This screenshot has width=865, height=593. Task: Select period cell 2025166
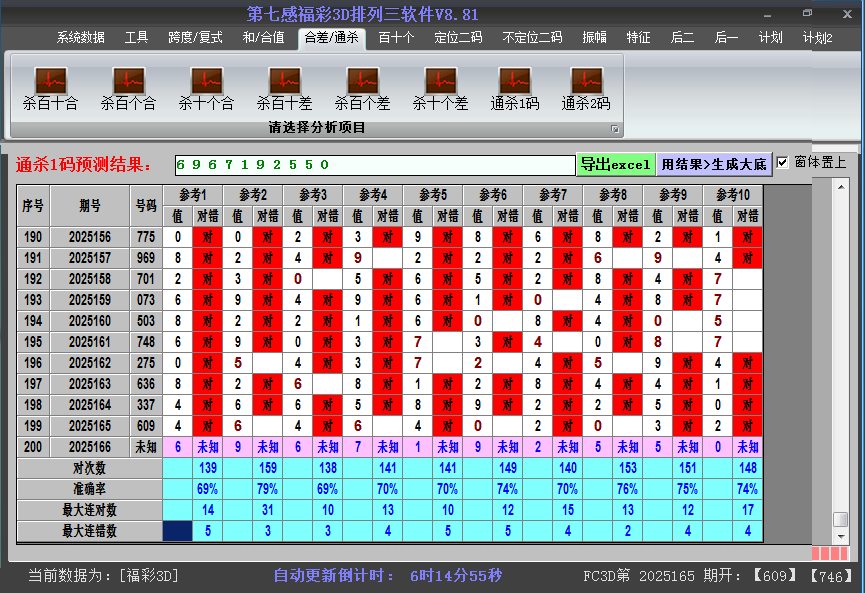[90, 447]
